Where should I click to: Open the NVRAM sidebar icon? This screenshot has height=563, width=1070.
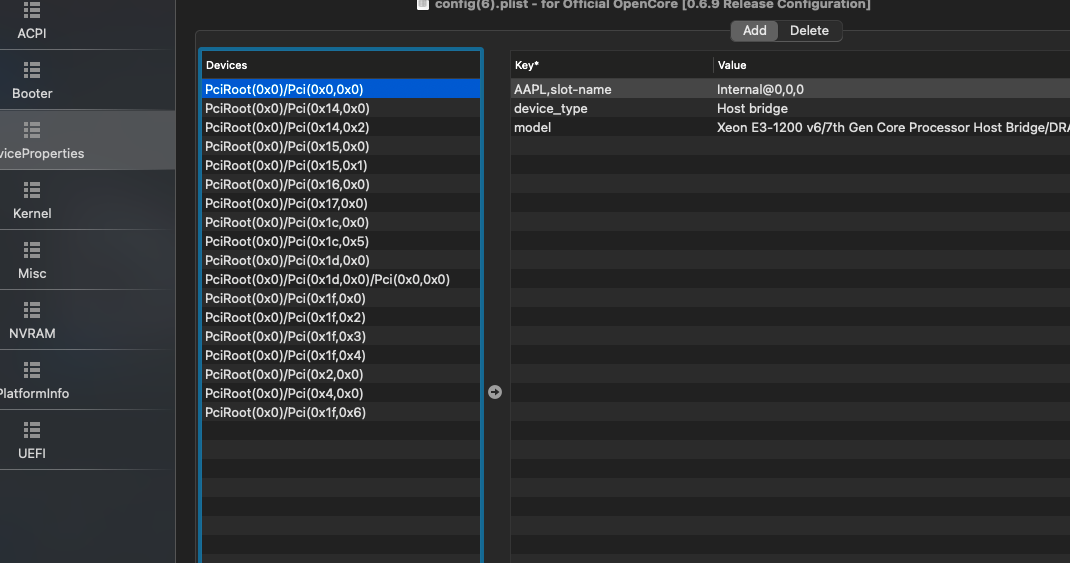pos(31,310)
